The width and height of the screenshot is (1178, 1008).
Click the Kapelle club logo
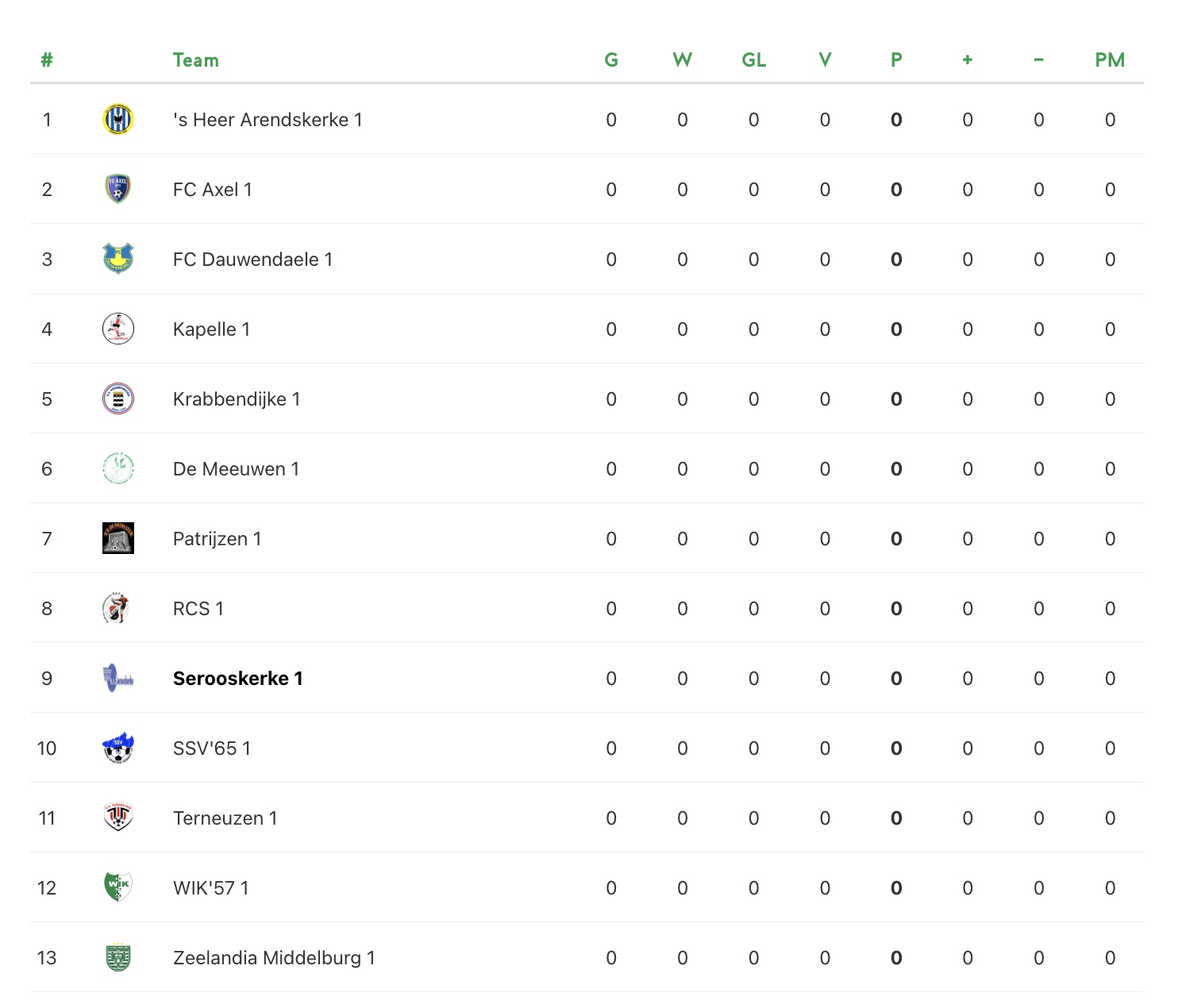(118, 329)
